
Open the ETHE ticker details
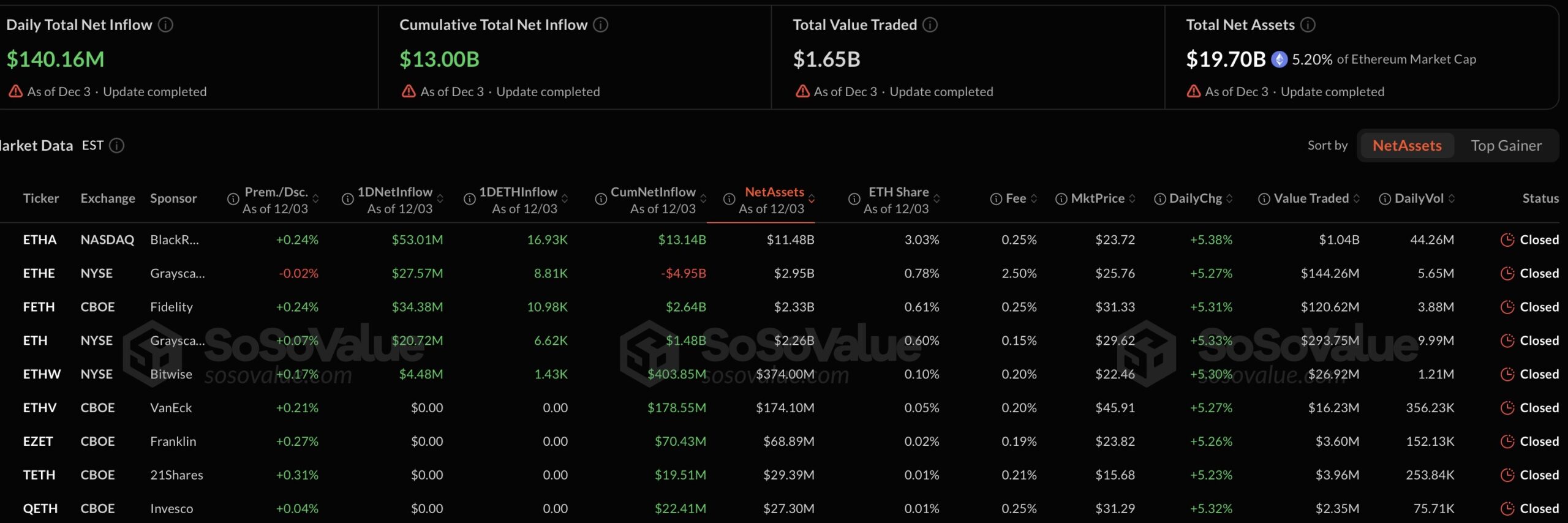click(39, 273)
